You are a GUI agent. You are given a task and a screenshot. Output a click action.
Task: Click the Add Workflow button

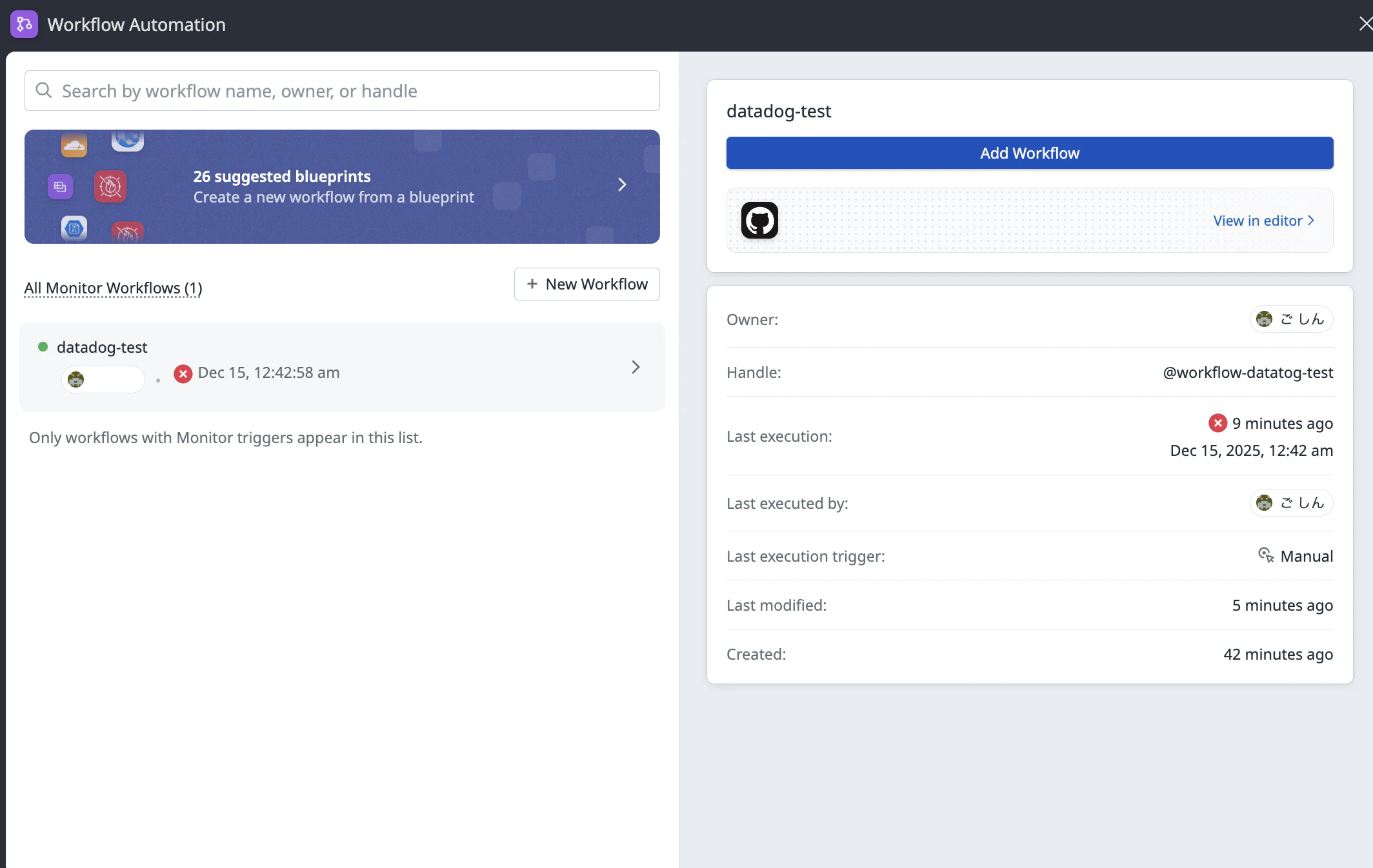[1030, 153]
